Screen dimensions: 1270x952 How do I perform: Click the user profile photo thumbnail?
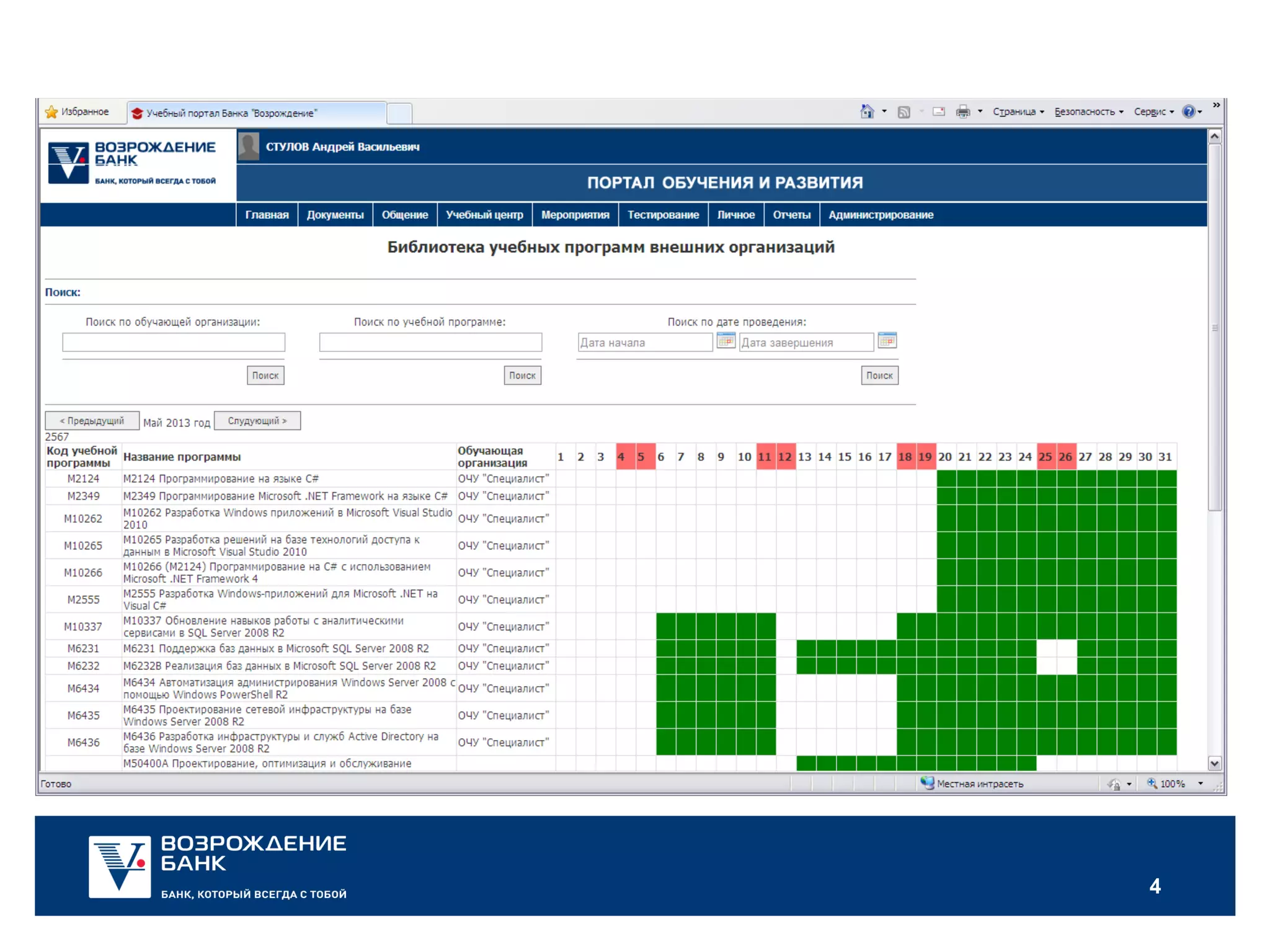(249, 147)
